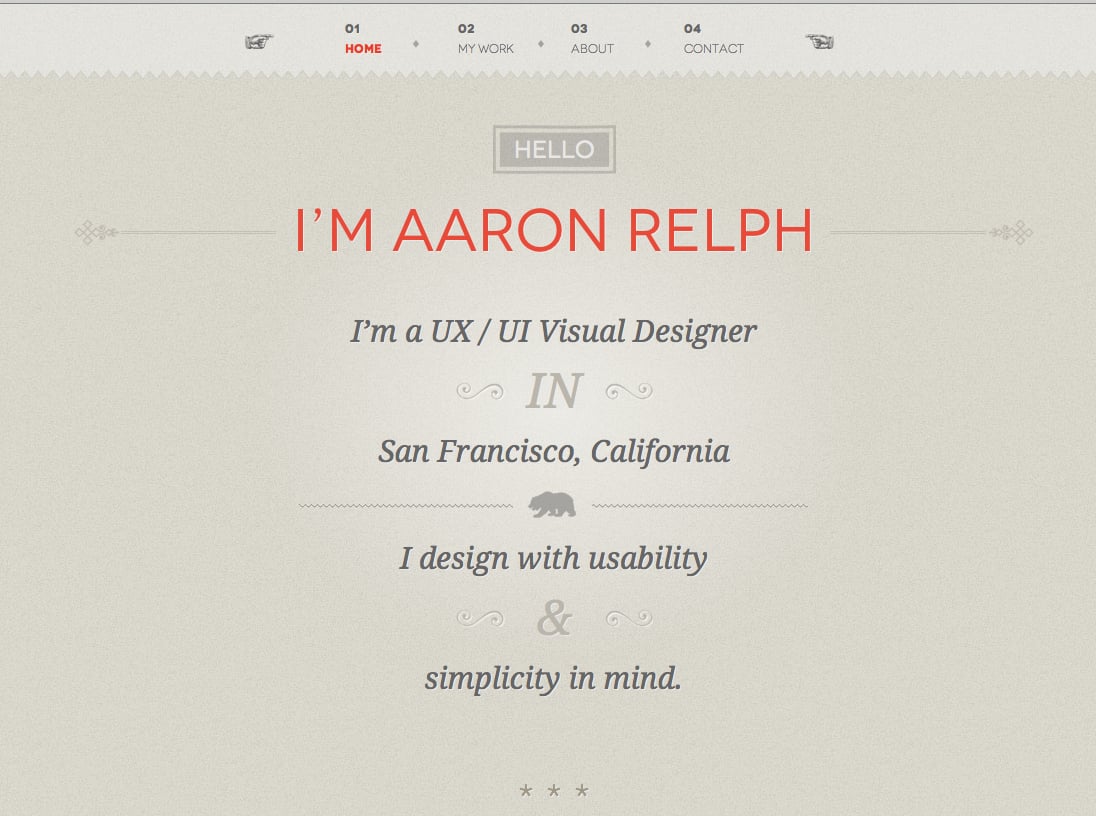Click the three asterisks at page bottom

(x=553, y=790)
